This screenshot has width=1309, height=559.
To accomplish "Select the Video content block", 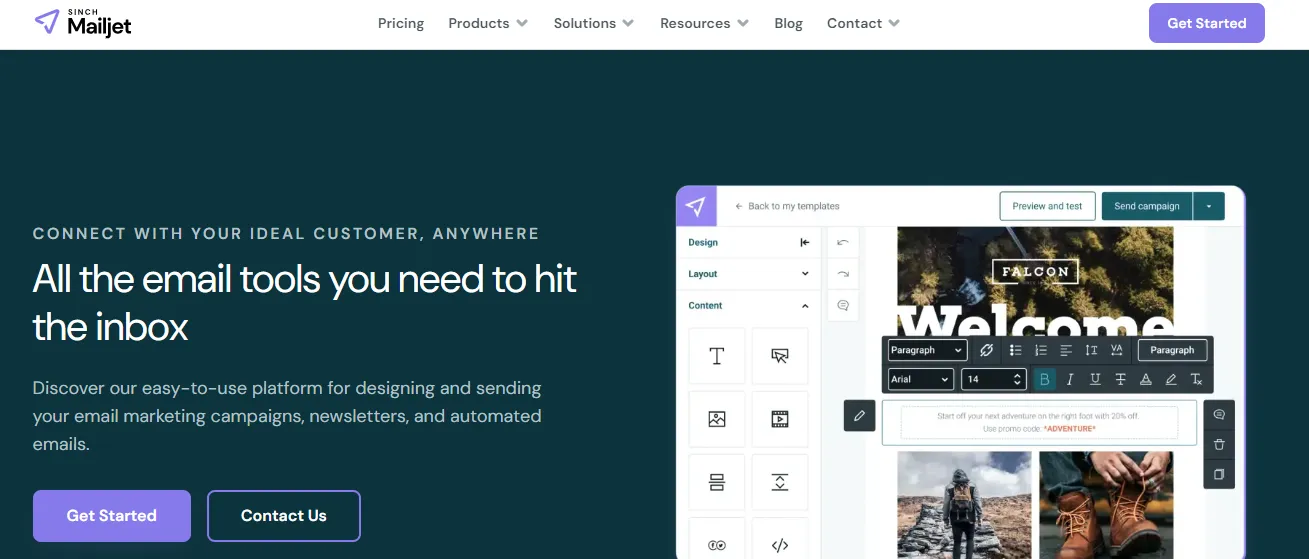I will (x=780, y=419).
